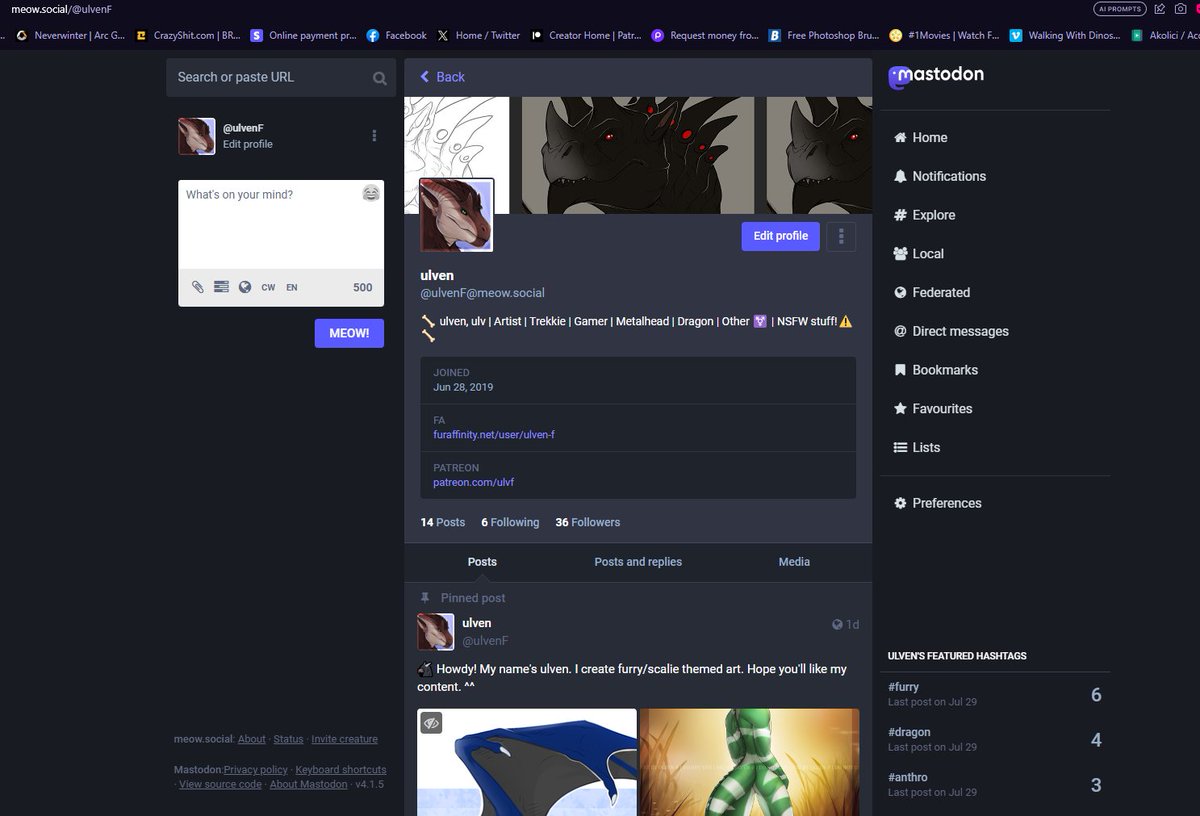View the 6 Following list
Image resolution: width=1200 pixels, height=816 pixels.
coord(510,522)
